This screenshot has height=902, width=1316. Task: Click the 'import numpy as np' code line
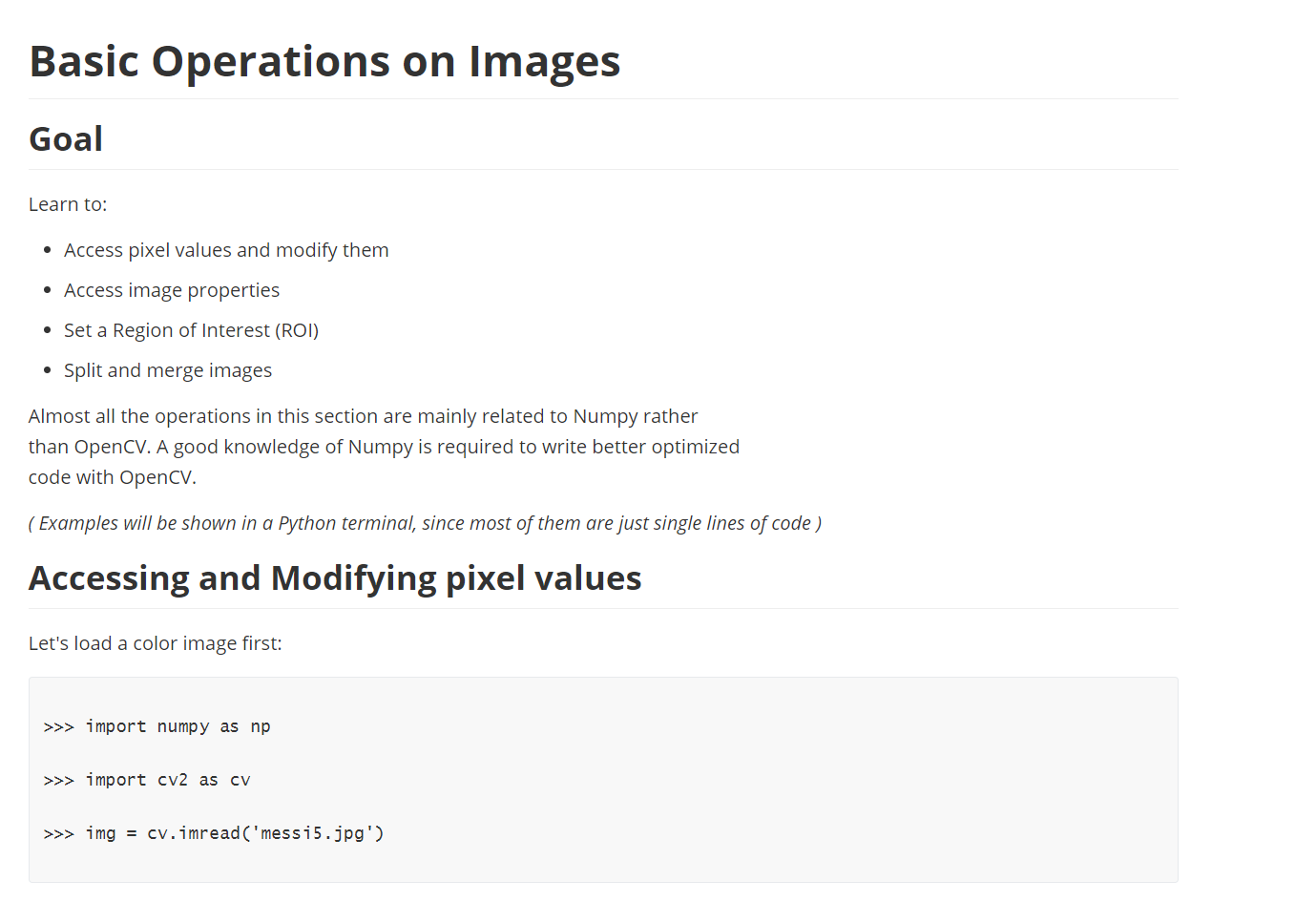[x=157, y=726]
